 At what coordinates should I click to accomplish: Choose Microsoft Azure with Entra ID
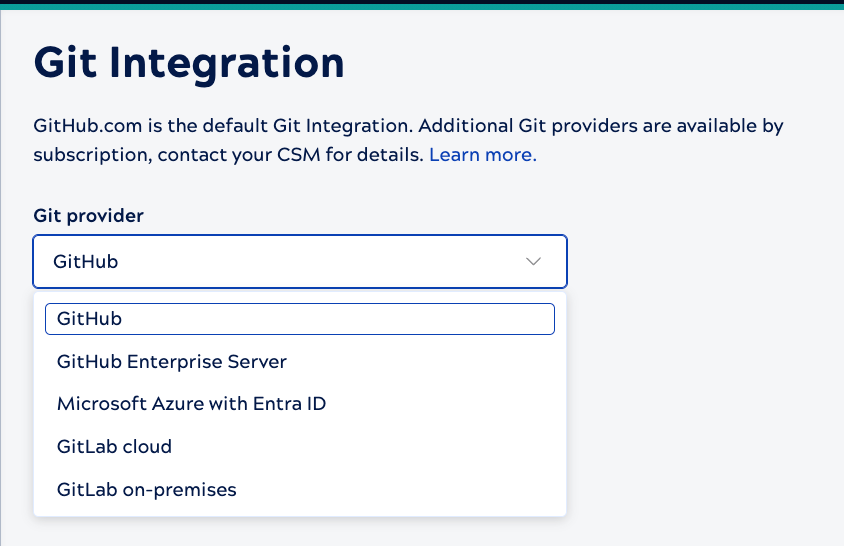(x=300, y=404)
